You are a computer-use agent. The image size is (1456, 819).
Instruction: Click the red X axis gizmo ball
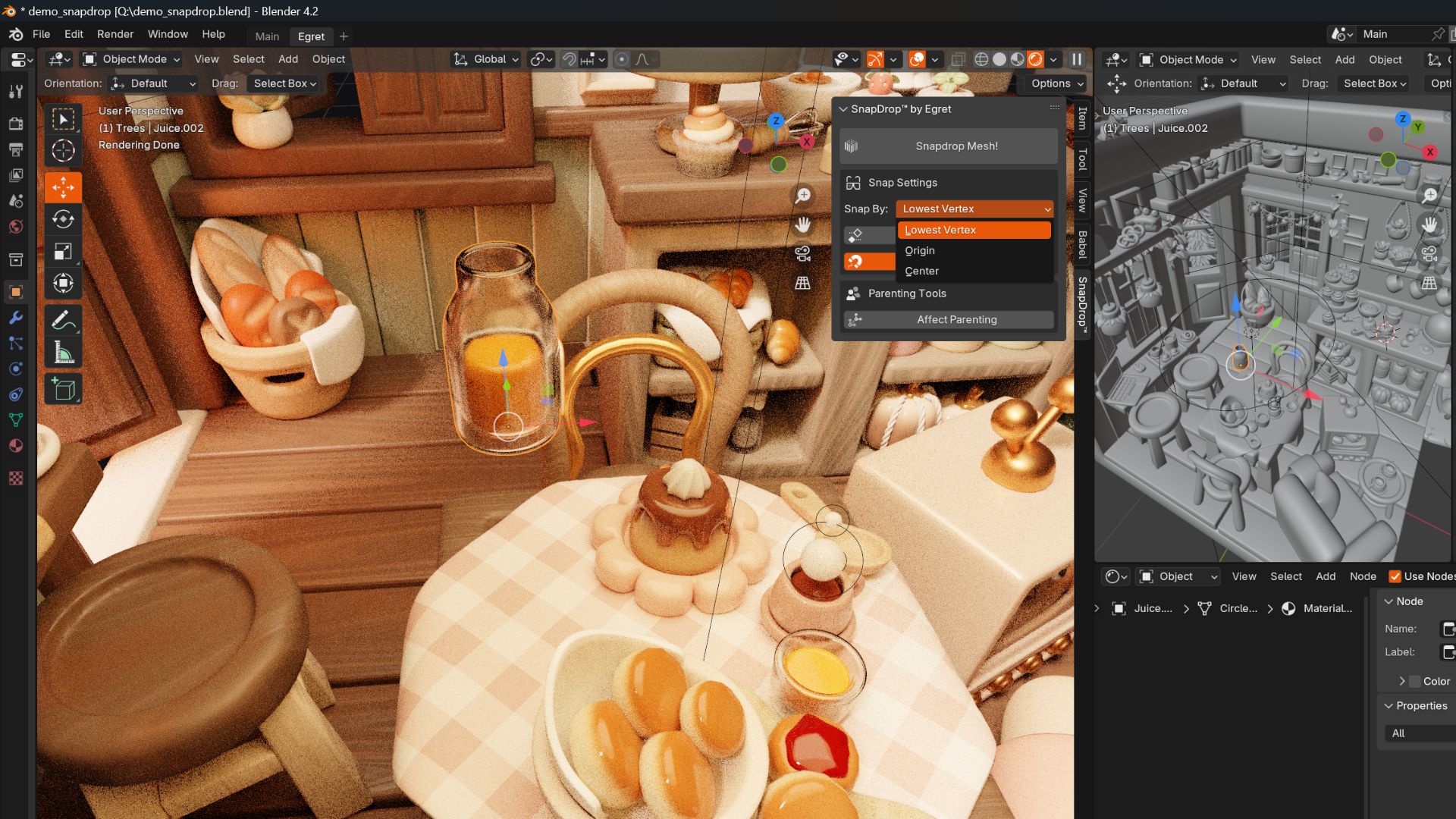click(806, 141)
